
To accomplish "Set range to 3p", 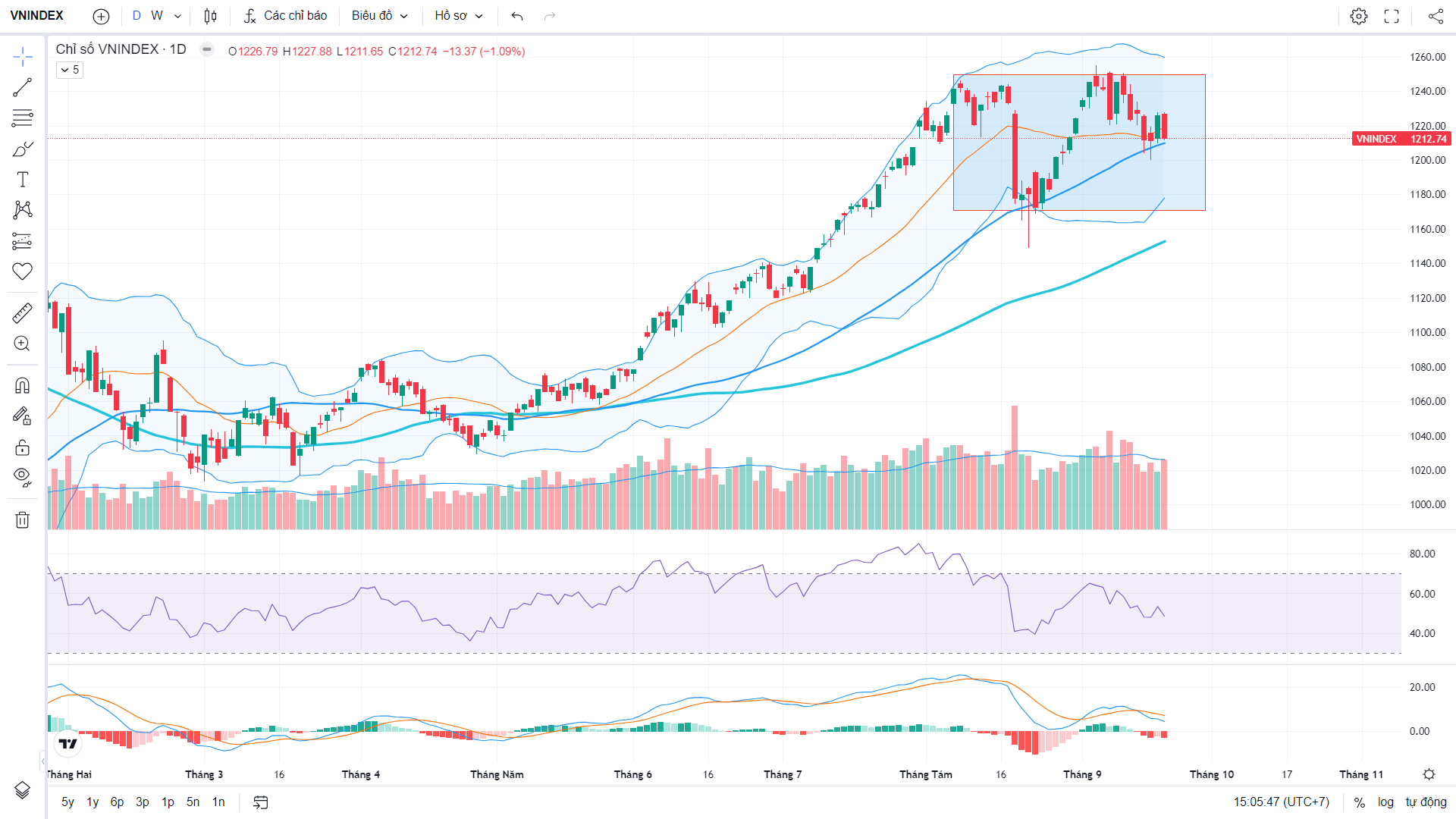I will tap(143, 802).
